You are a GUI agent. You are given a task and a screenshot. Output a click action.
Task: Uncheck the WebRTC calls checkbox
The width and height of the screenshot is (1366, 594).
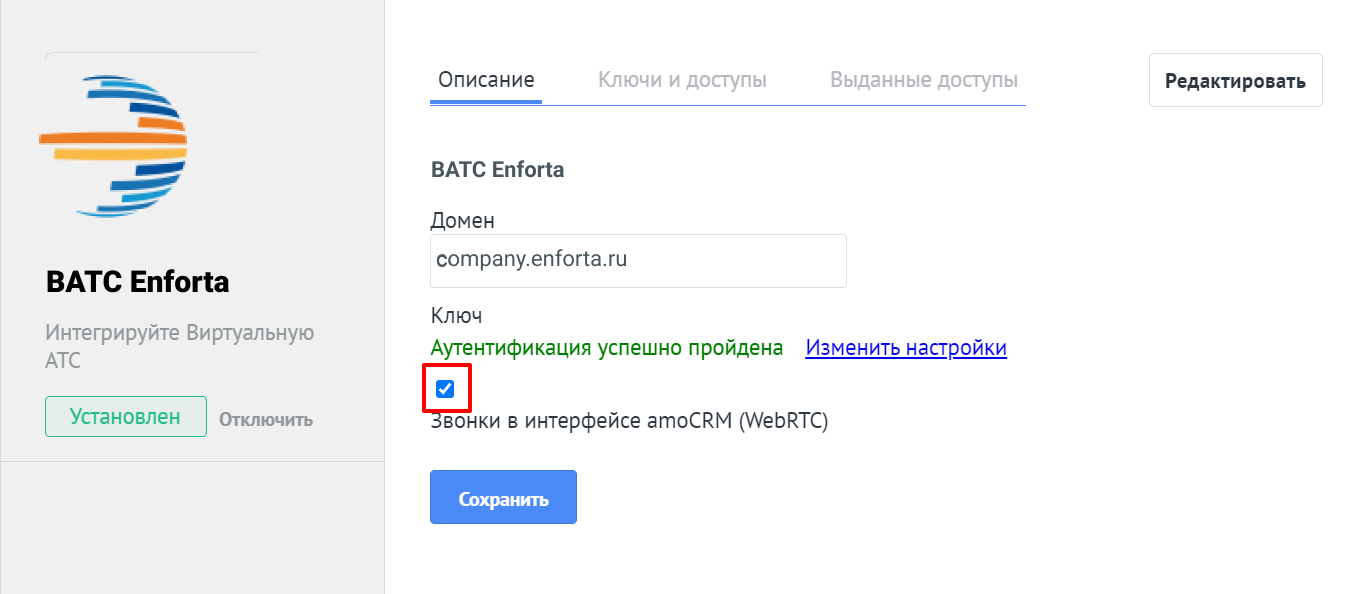[446, 389]
